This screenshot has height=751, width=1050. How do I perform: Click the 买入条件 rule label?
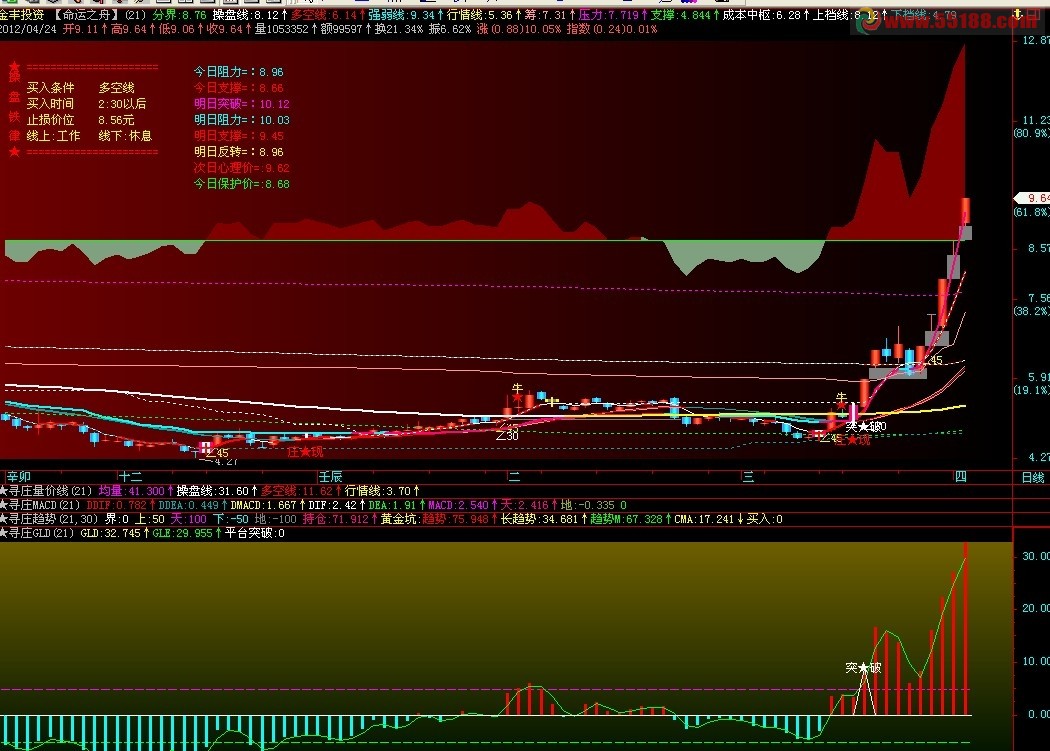50,88
